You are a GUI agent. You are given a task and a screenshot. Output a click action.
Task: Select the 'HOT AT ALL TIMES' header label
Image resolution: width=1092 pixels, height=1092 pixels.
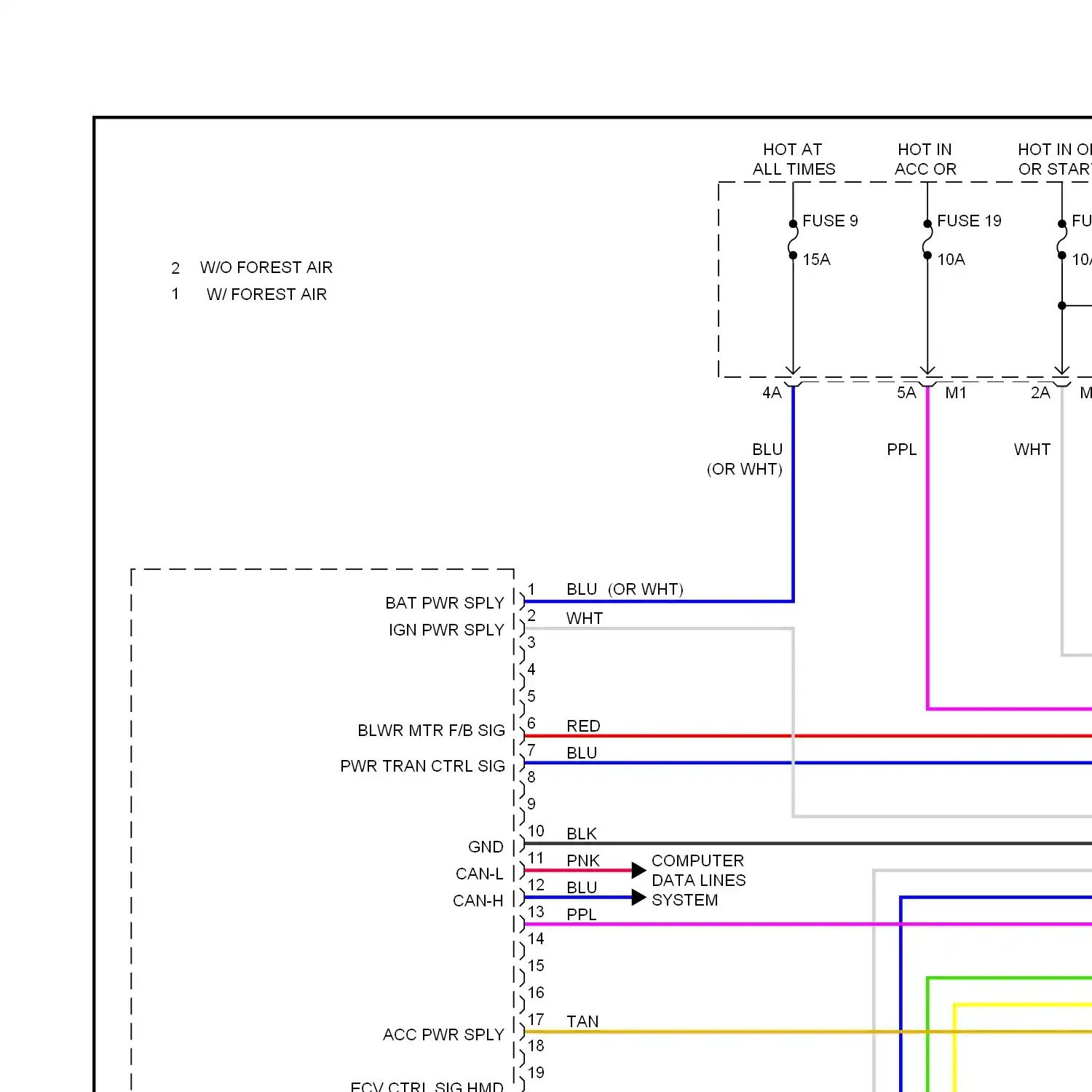point(794,159)
